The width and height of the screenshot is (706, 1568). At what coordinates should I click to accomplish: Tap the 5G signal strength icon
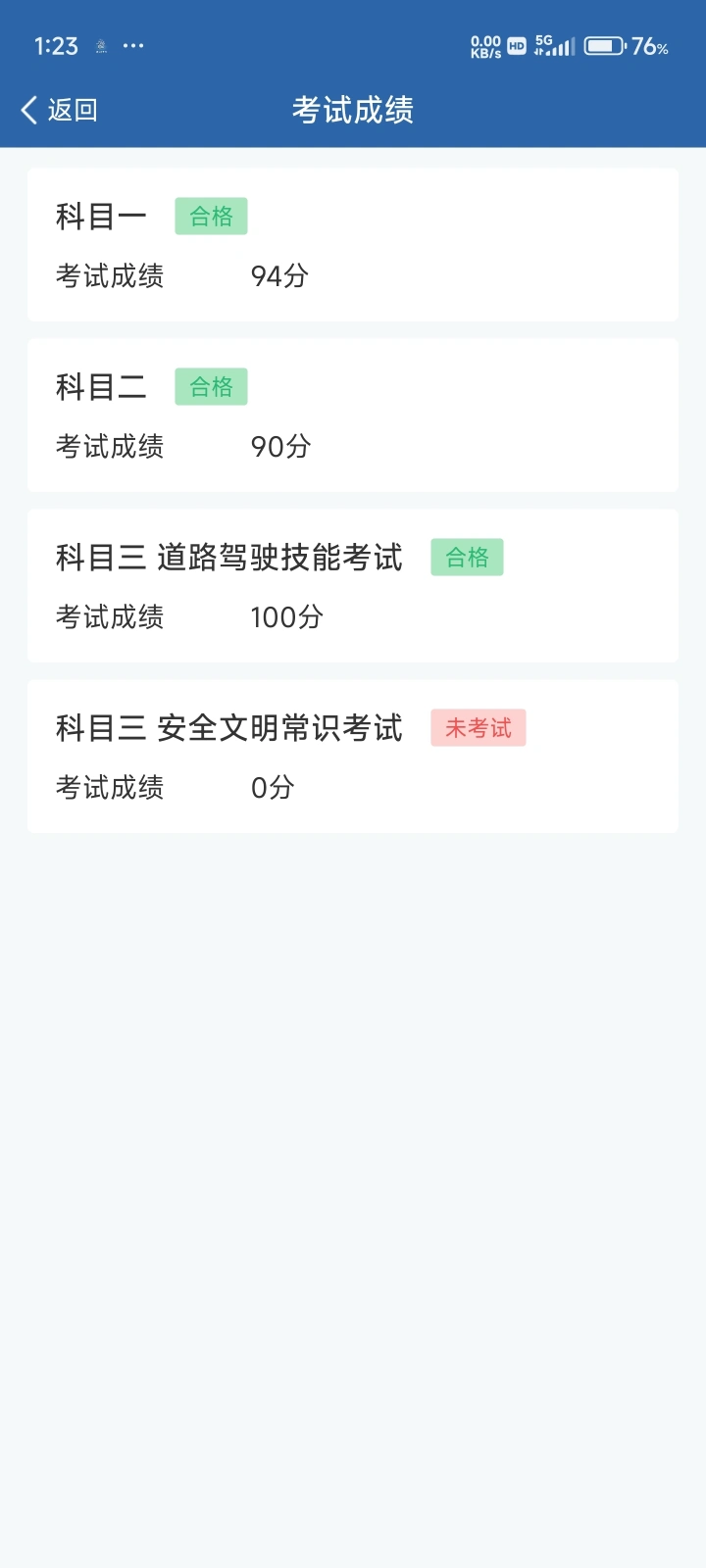(x=554, y=46)
